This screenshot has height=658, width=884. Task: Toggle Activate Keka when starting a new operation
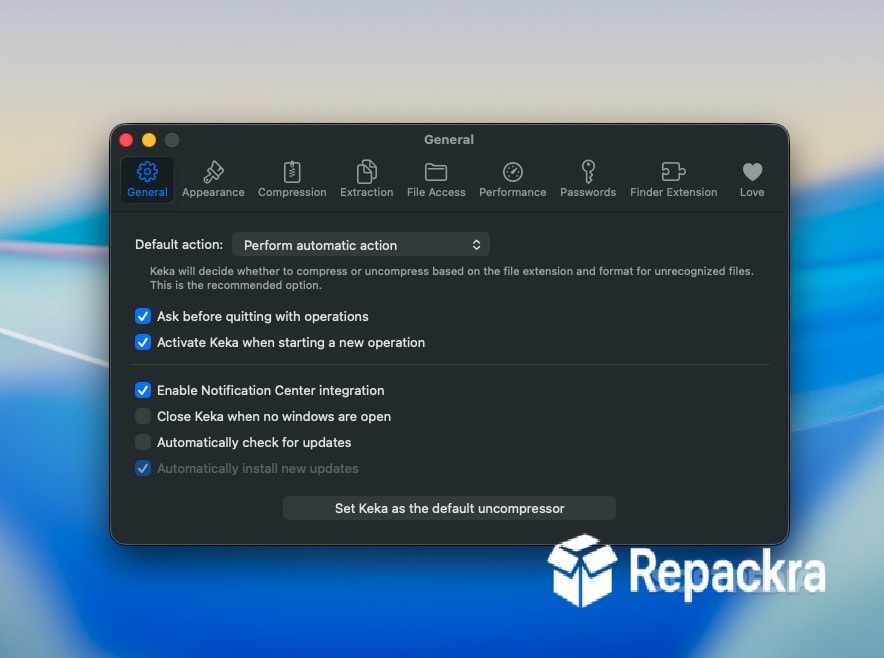pos(143,342)
